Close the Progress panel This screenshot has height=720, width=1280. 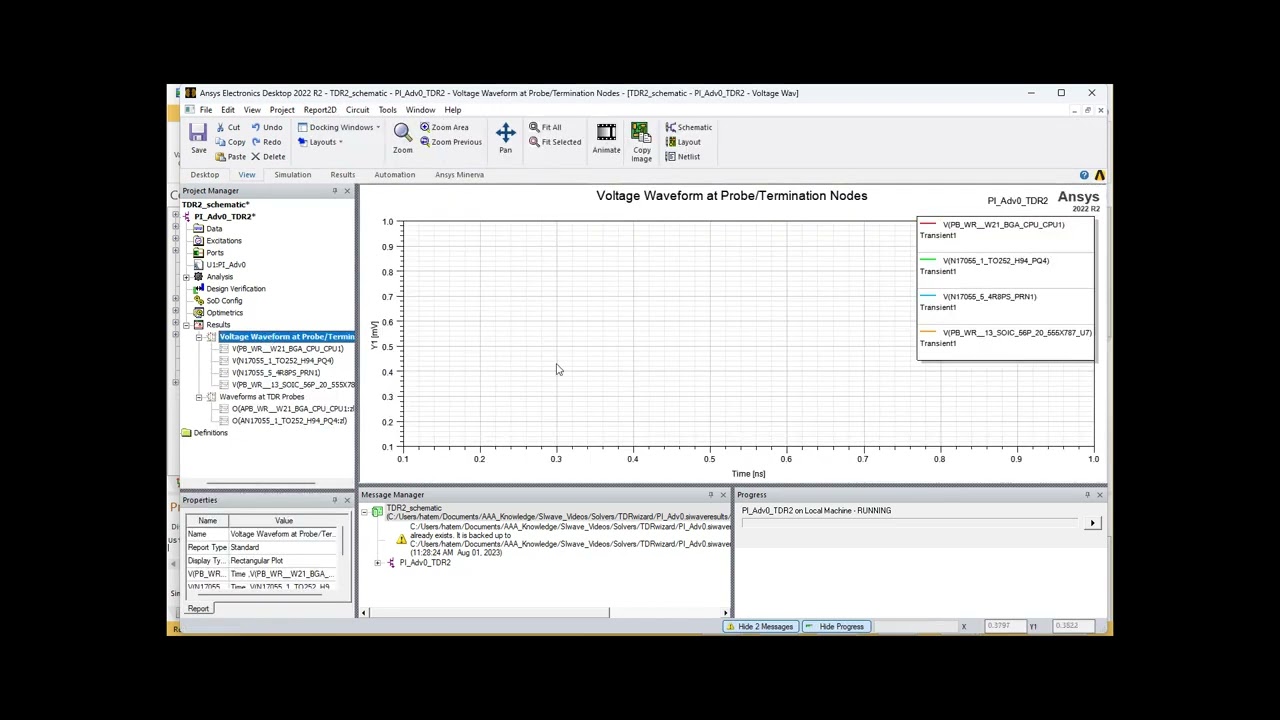tap(1099, 494)
